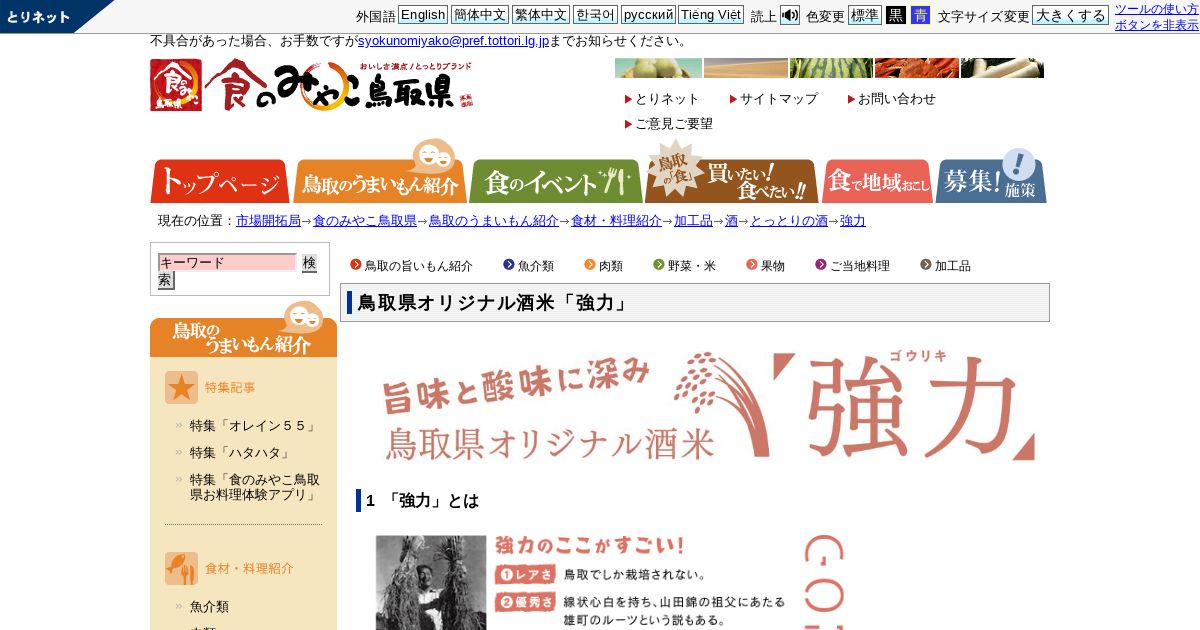Switch language to русский
Image resolution: width=1200 pixels, height=630 pixels.
[x=648, y=15]
